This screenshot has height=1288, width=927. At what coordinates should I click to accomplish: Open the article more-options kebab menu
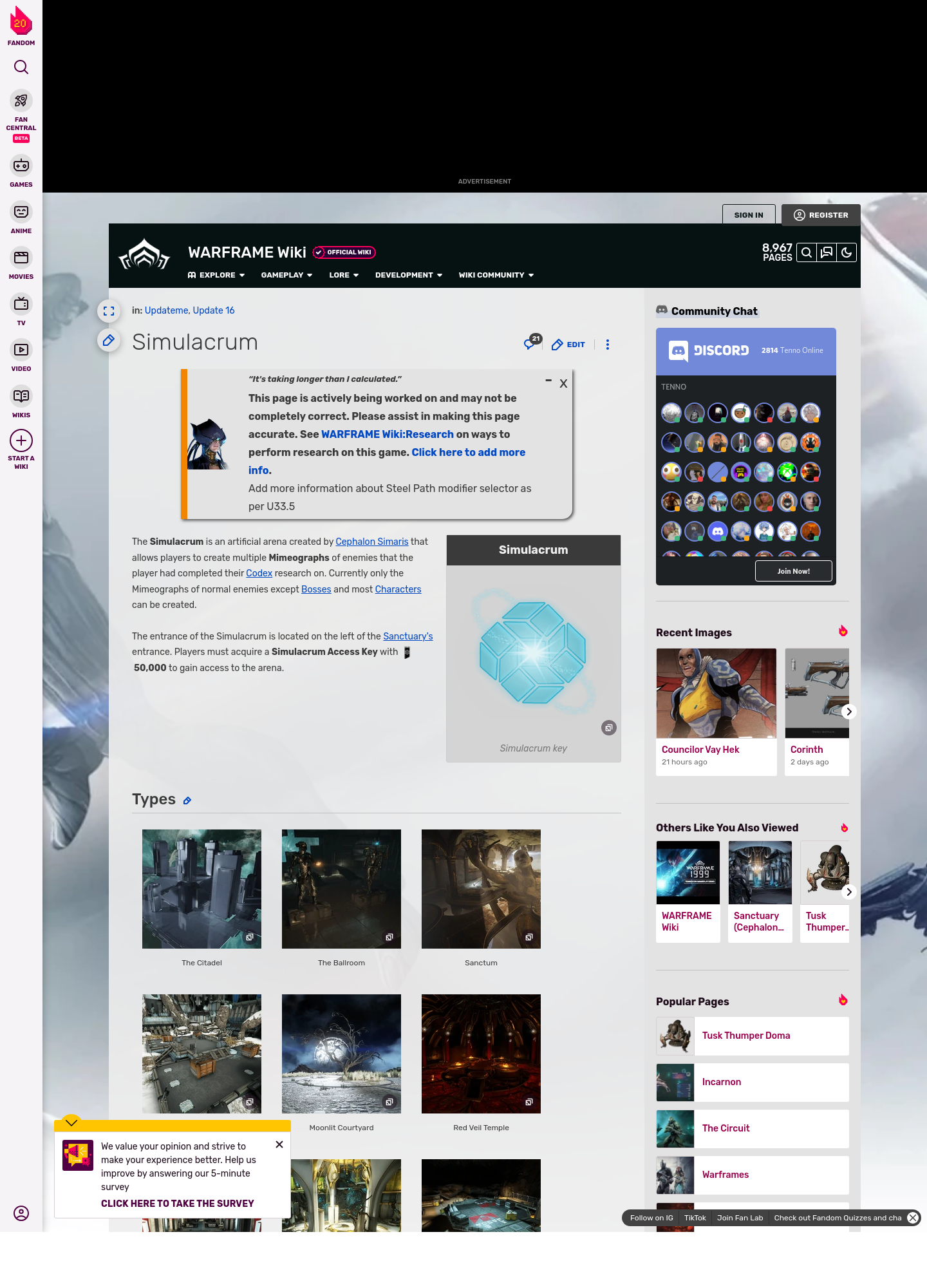coord(608,345)
